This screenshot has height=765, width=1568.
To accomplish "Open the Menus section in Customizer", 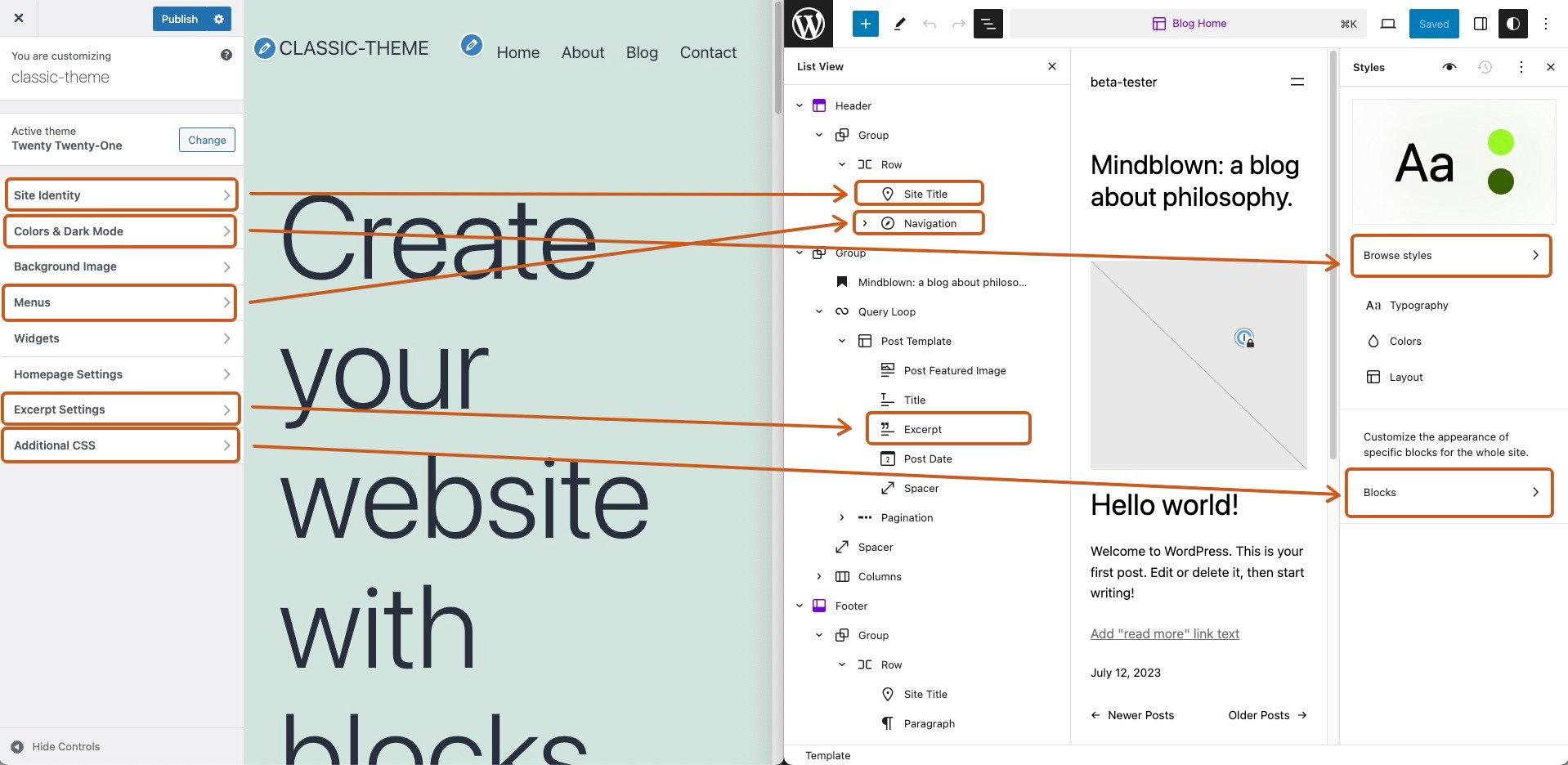I will 121,302.
